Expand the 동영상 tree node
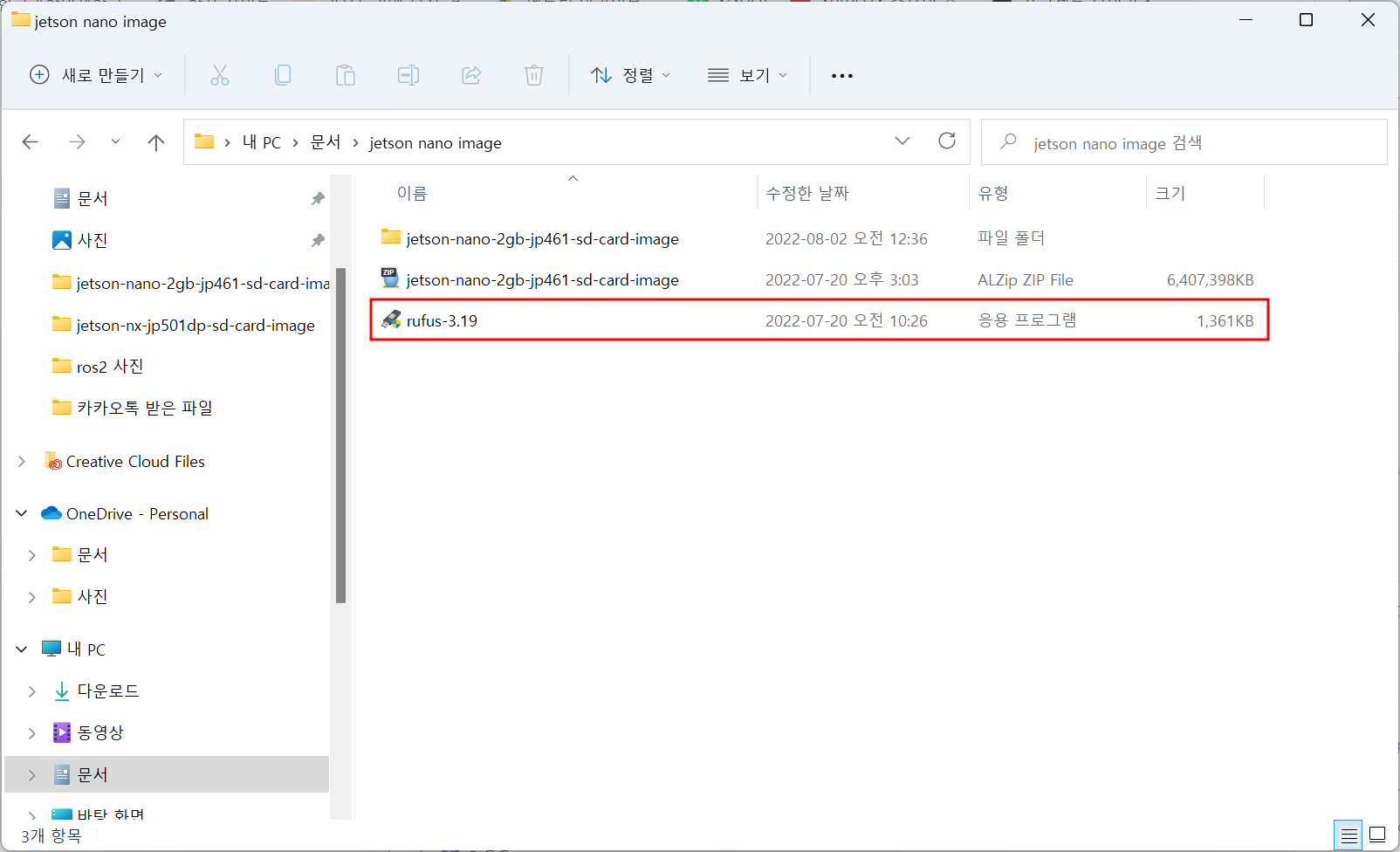The image size is (1400, 852). point(32,733)
